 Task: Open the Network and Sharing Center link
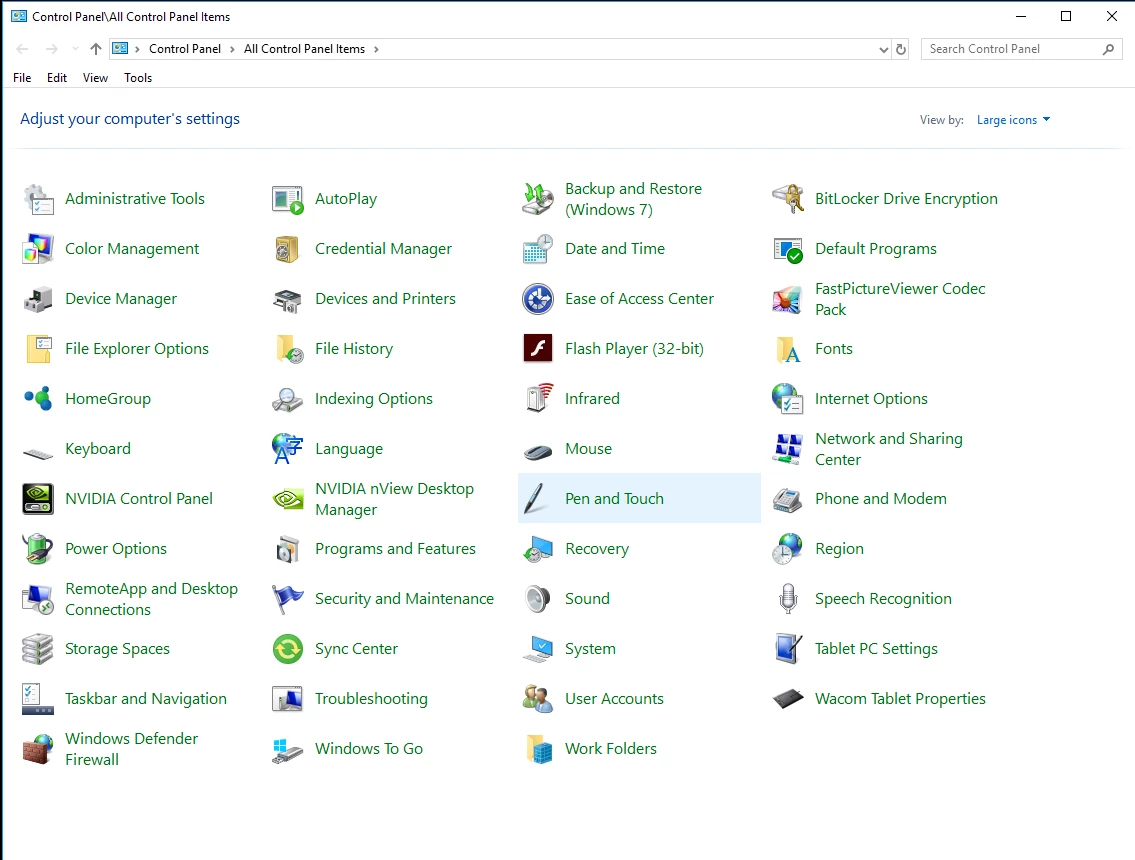[x=889, y=449]
